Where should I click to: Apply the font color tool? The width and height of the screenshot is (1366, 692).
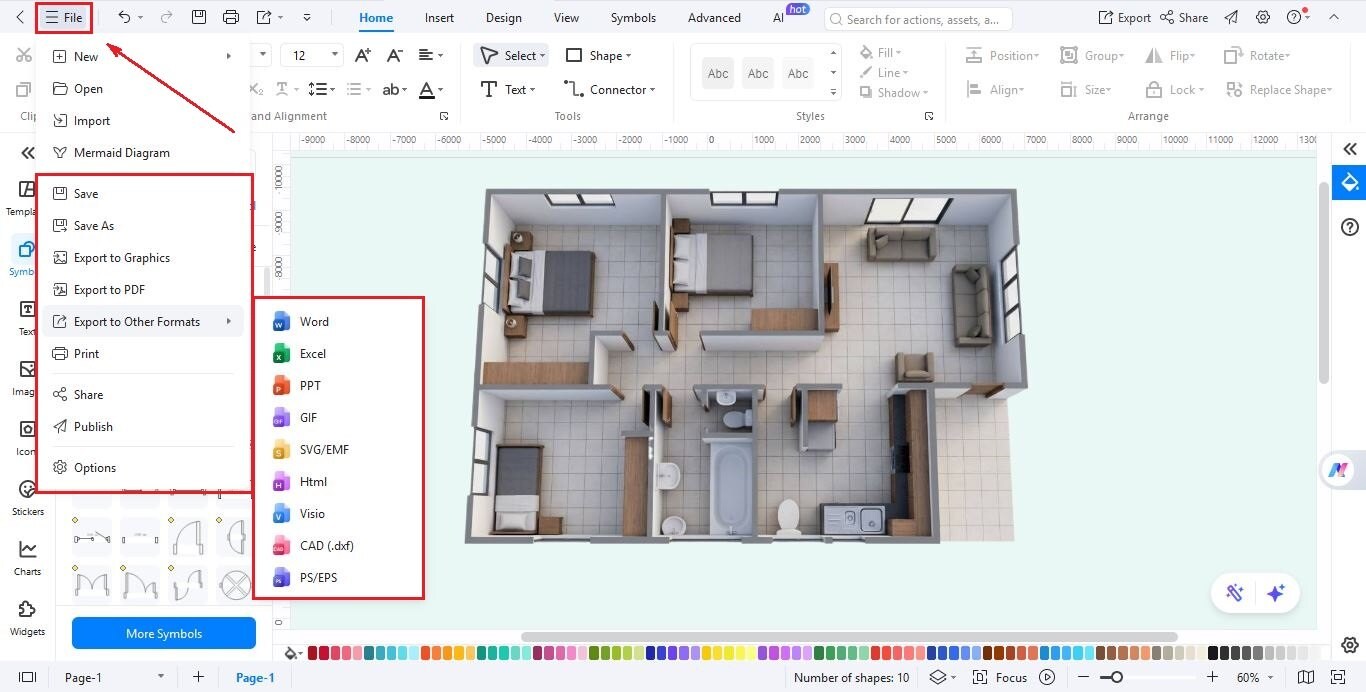429,89
